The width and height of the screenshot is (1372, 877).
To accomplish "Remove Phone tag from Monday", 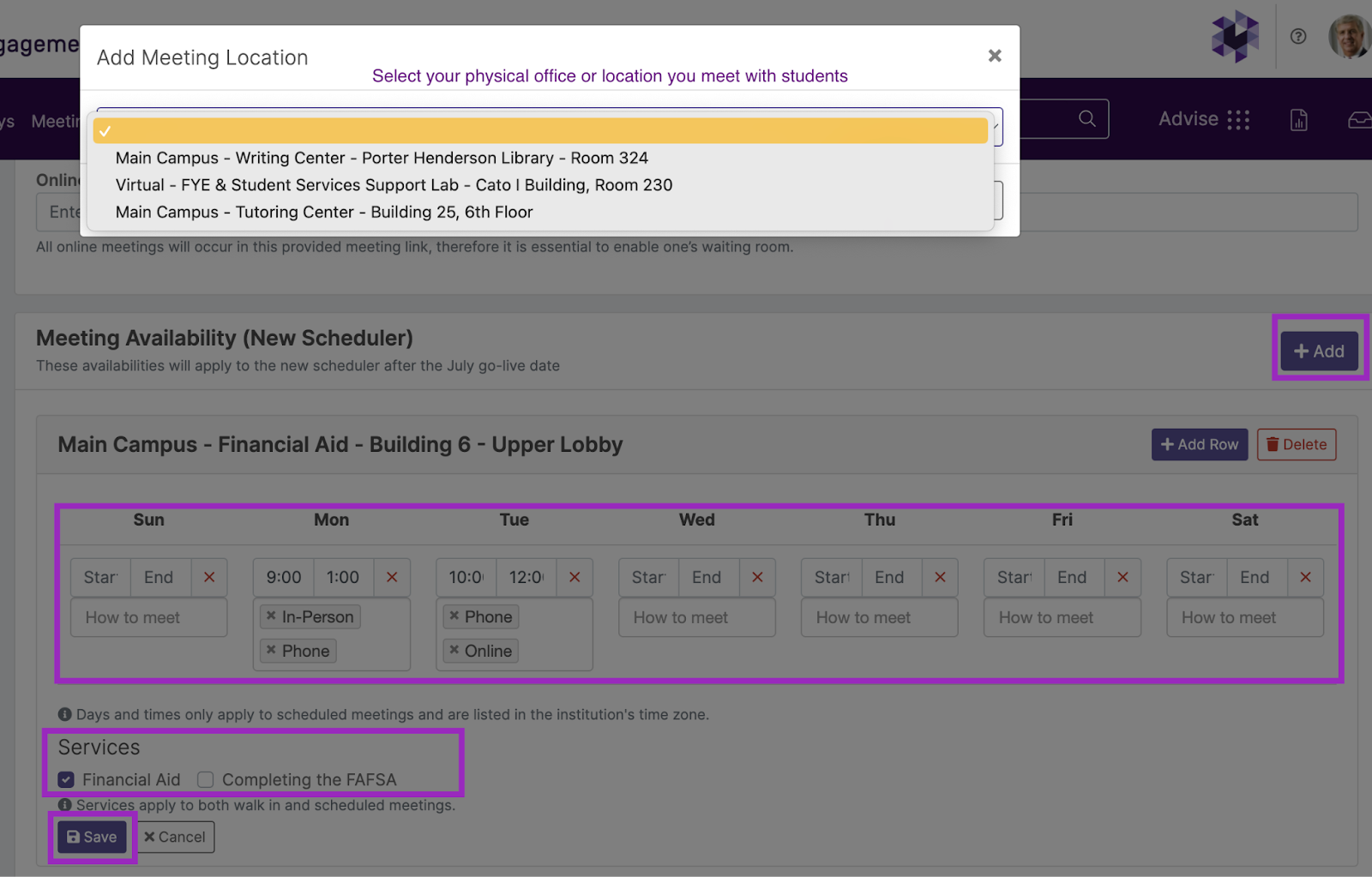I will 271,650.
